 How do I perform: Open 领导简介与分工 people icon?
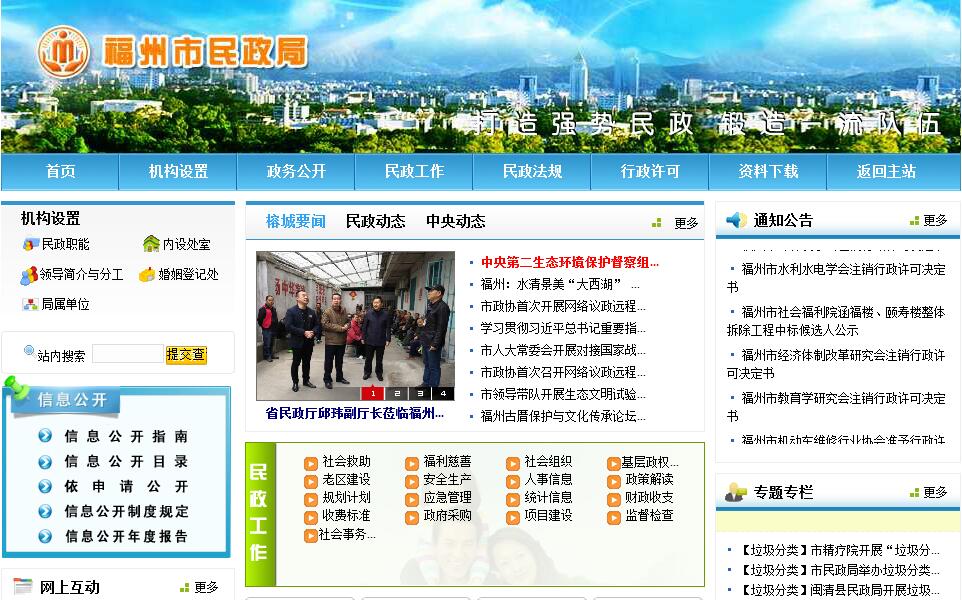(x=29, y=275)
